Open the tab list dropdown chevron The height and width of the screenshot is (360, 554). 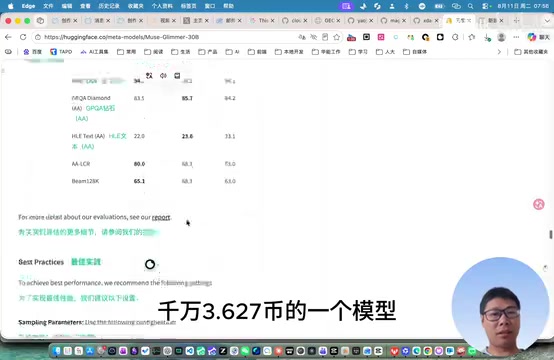547,20
